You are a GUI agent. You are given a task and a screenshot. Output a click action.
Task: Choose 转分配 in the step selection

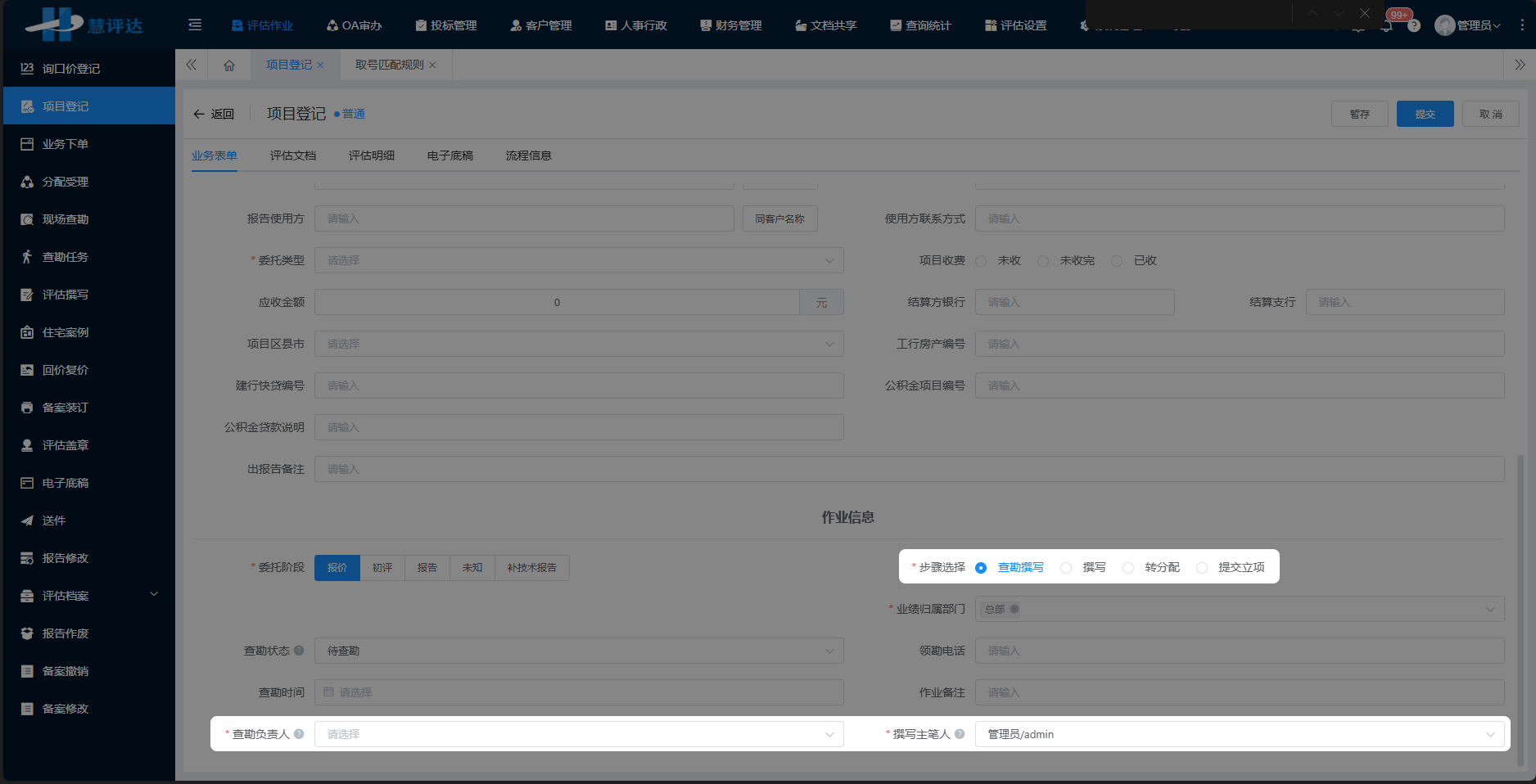(1128, 567)
